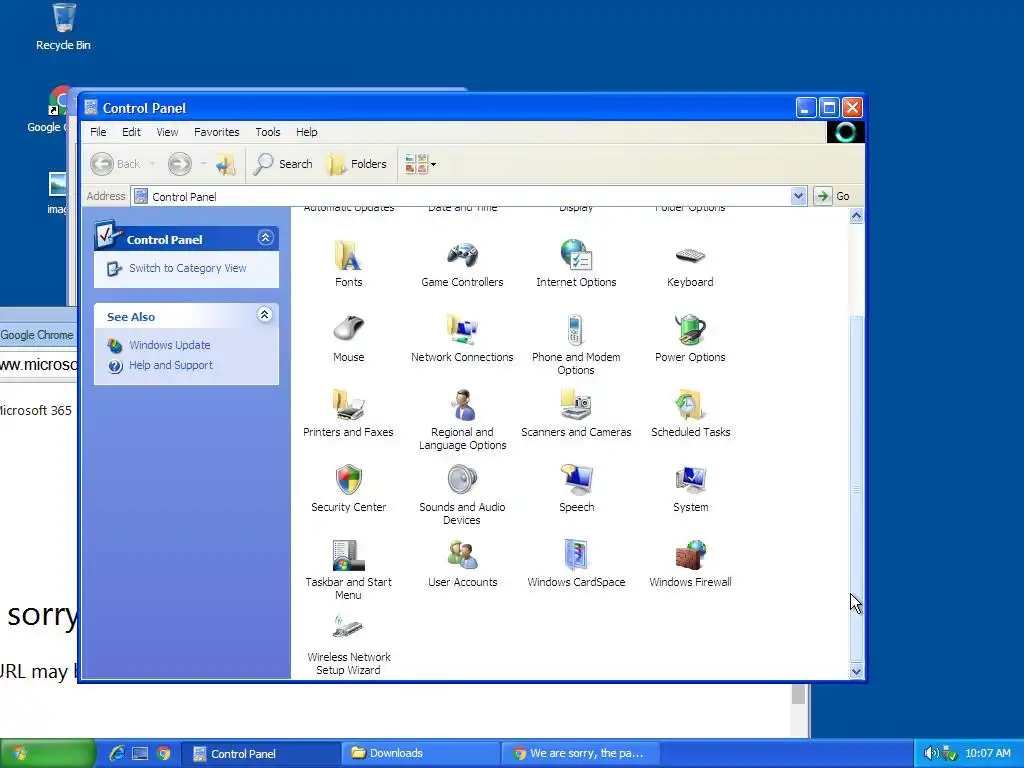Open Windows CardSpace icon
The image size is (1024, 768).
576,564
